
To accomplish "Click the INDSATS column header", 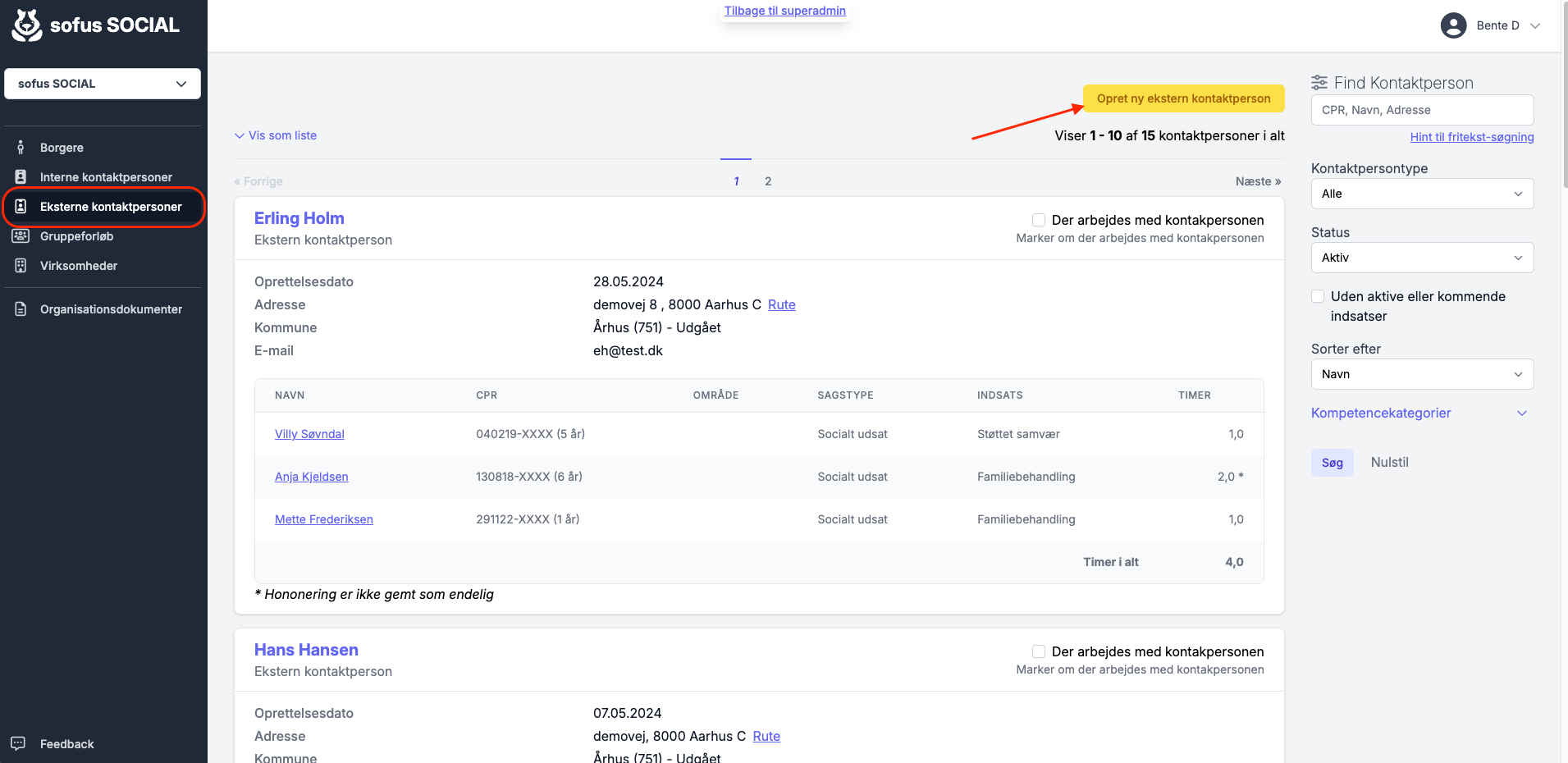I will pyautogui.click(x=999, y=395).
